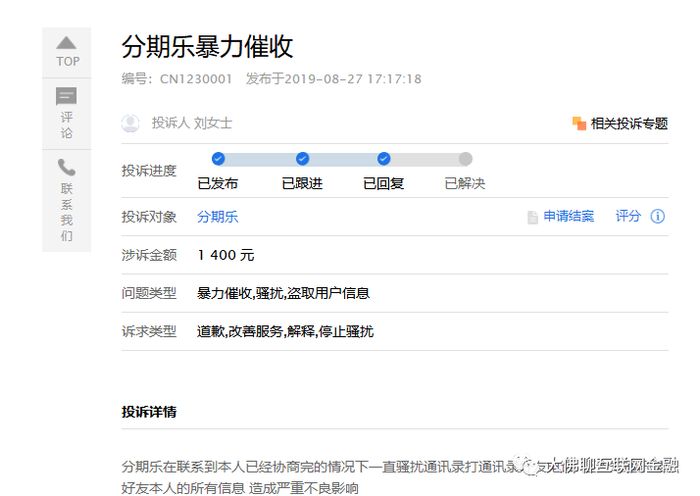Image resolution: width=700 pixels, height=496 pixels.
Task: Click the 已跟进 step label
Action: 302,183
